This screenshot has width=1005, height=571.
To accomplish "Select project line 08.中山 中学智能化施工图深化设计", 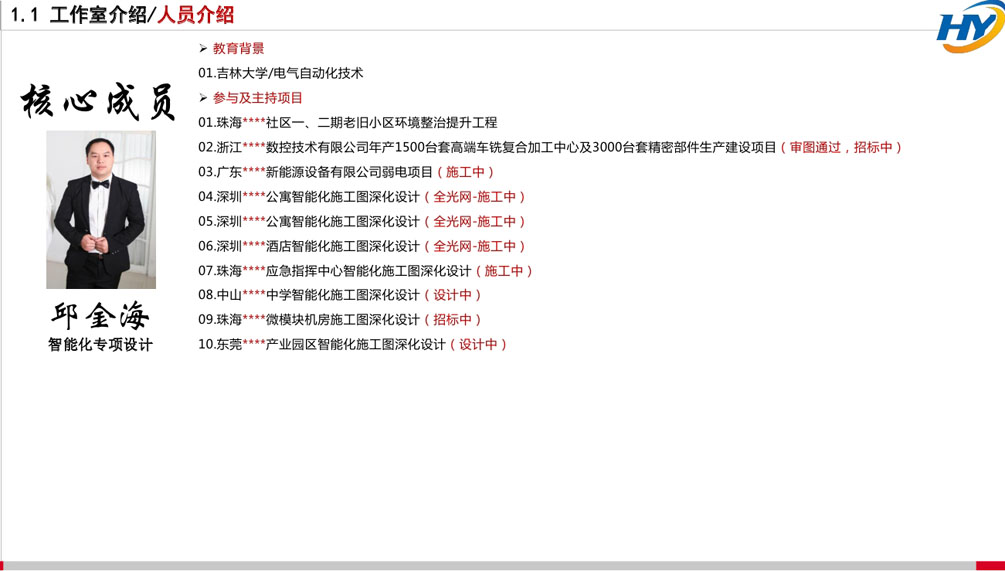I will [339, 295].
